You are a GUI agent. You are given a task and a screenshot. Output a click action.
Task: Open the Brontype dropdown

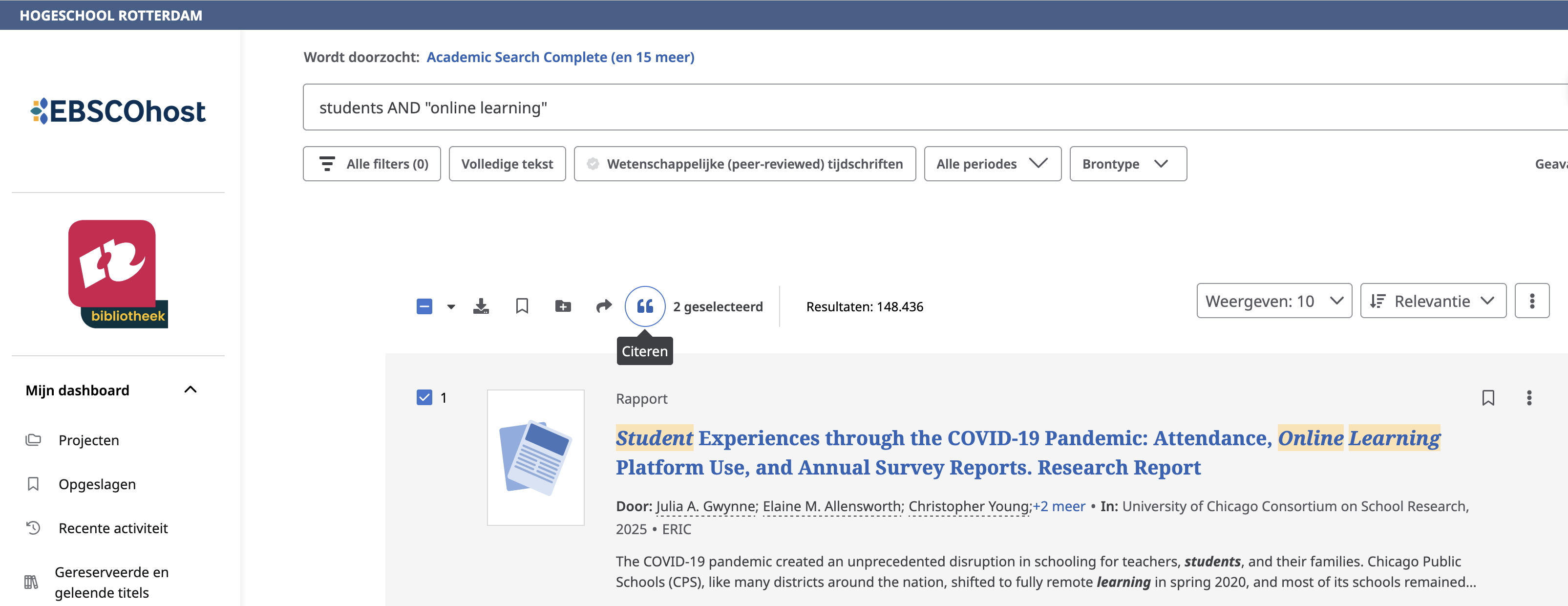point(1128,164)
